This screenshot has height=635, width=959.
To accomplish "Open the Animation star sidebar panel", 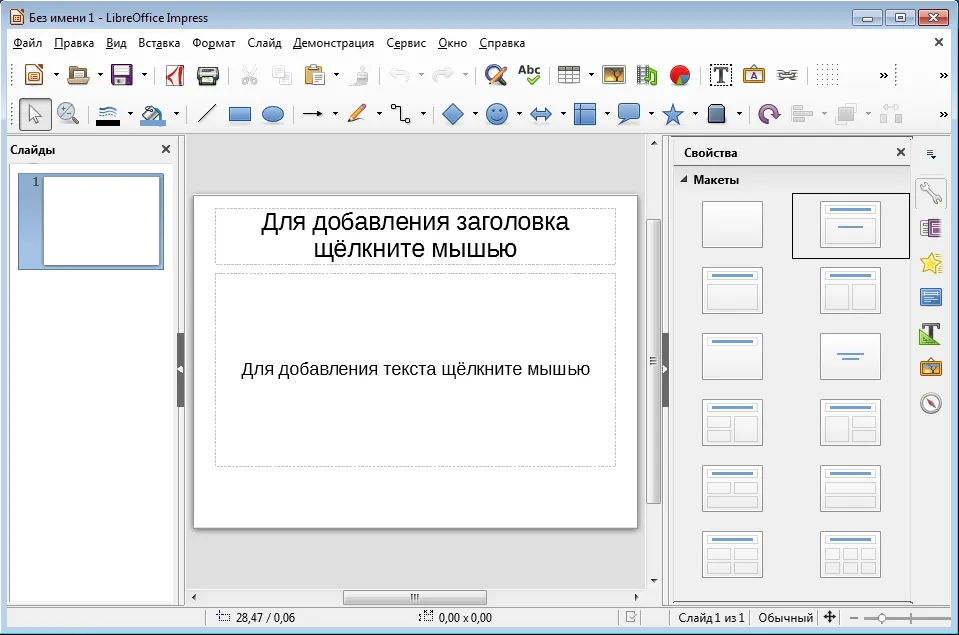I will 930,263.
